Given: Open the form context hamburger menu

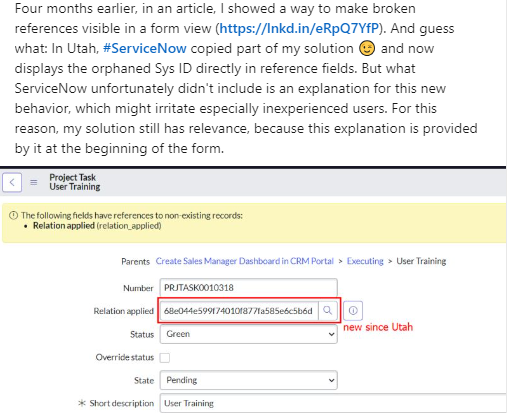Looking at the screenshot, I should (x=34, y=182).
